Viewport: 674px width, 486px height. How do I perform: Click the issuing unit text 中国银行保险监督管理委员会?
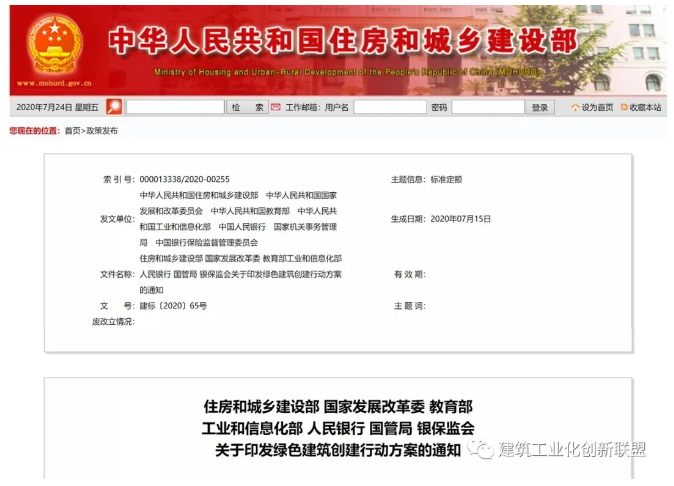[207, 242]
